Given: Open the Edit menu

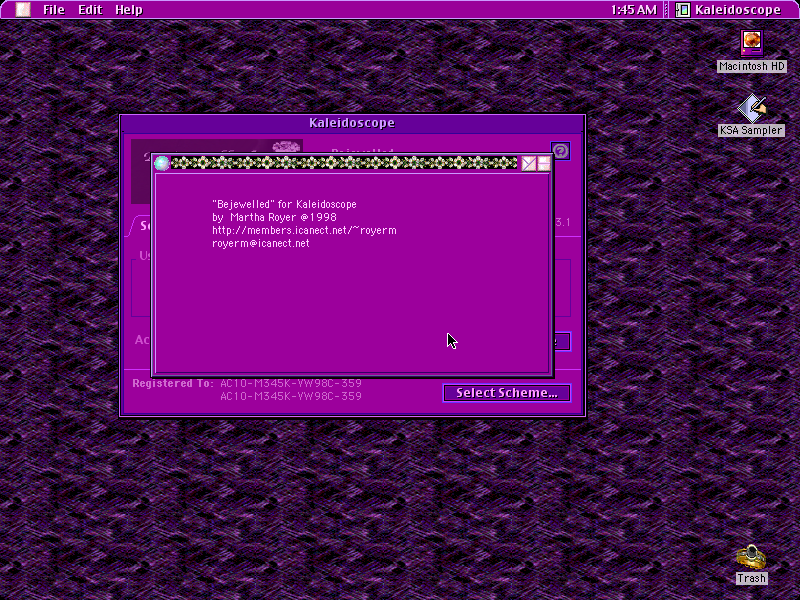Looking at the screenshot, I should [90, 10].
